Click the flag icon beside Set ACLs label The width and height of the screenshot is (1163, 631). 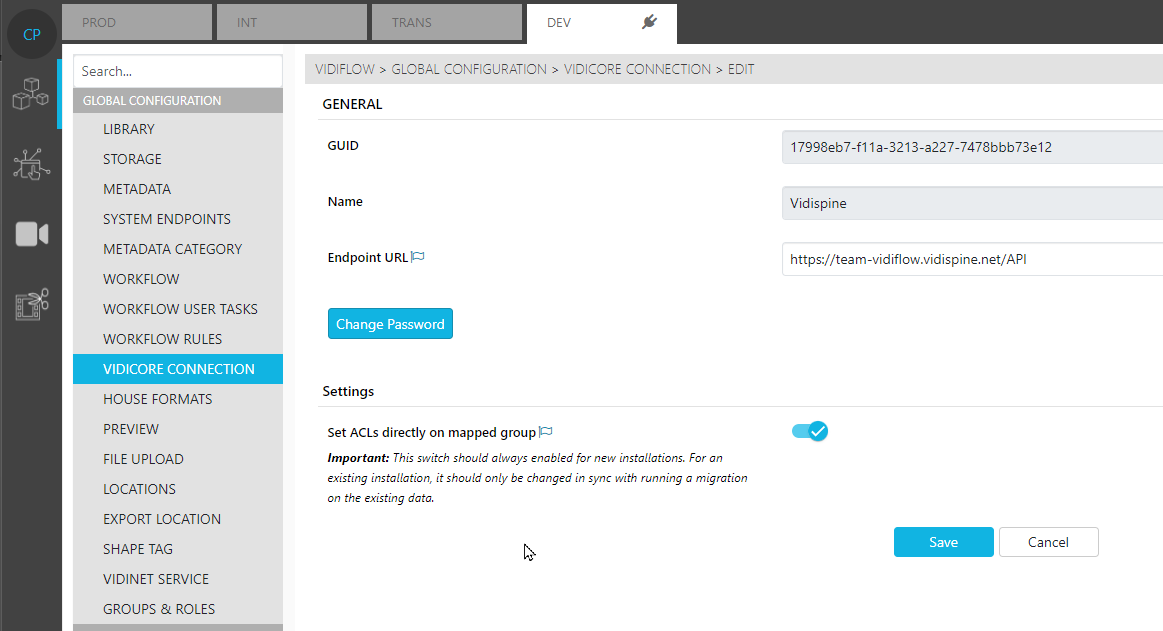pyautogui.click(x=546, y=432)
